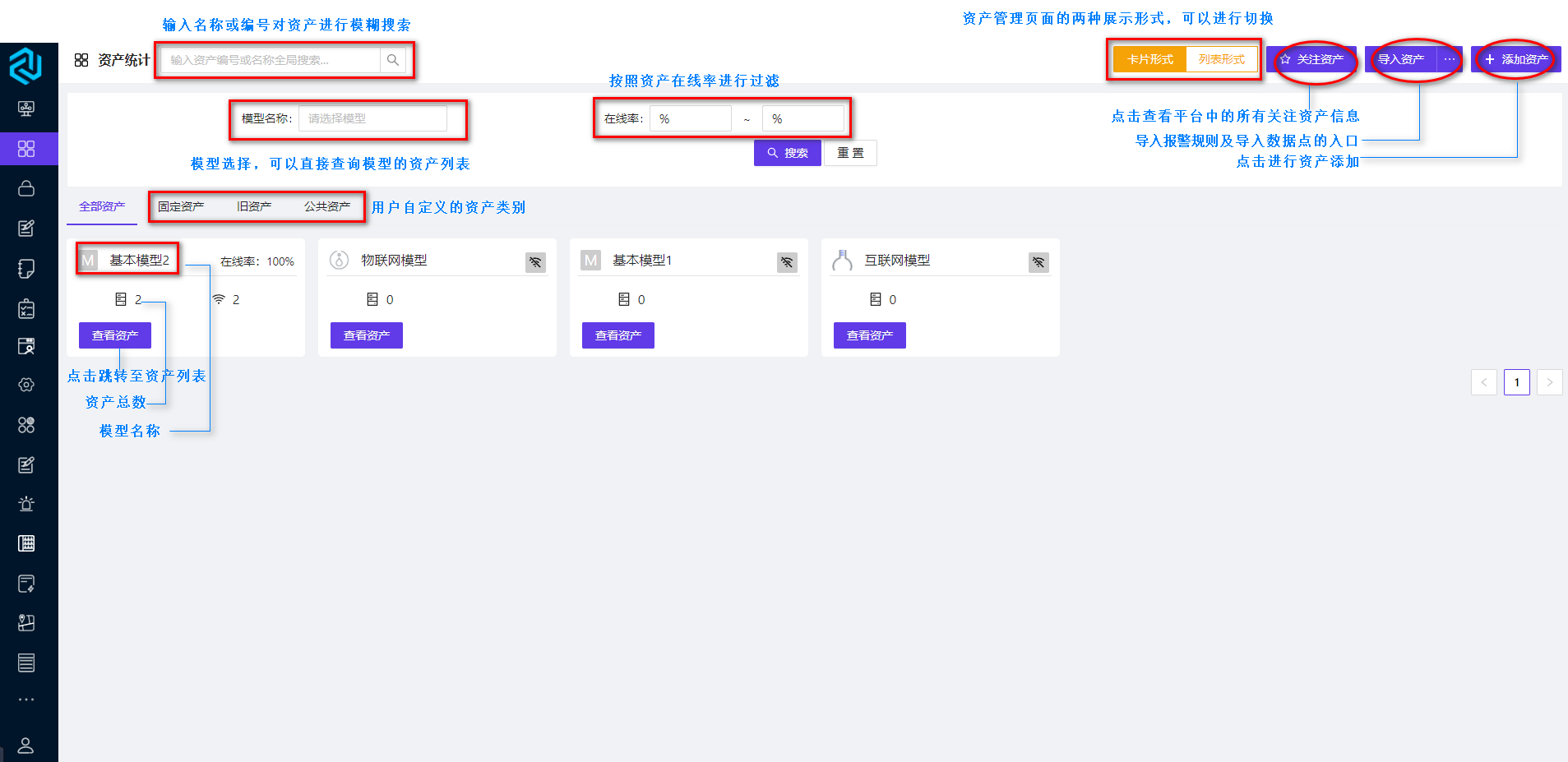Click the flask icon on 互联网模型 card
The width and height of the screenshot is (1568, 762).
(842, 261)
